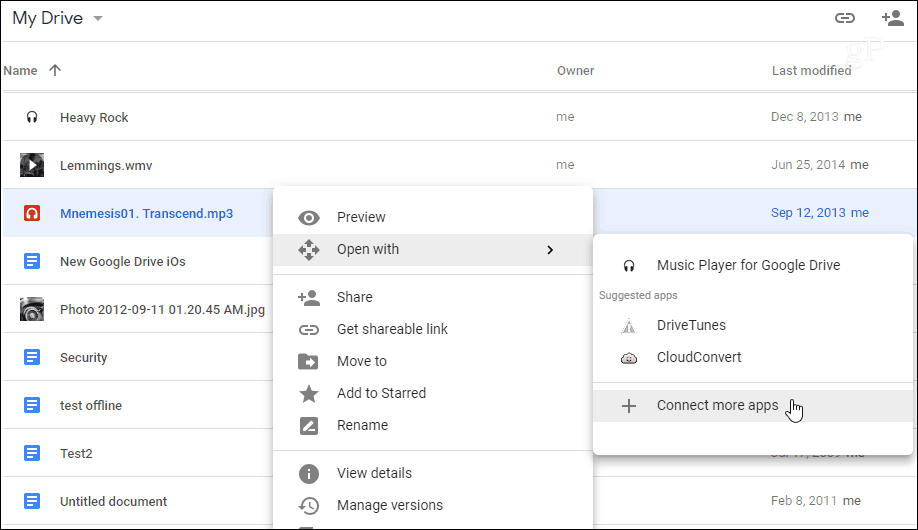The width and height of the screenshot is (918, 530).
Task: Select the Untitled document name
Action: click(x=114, y=502)
